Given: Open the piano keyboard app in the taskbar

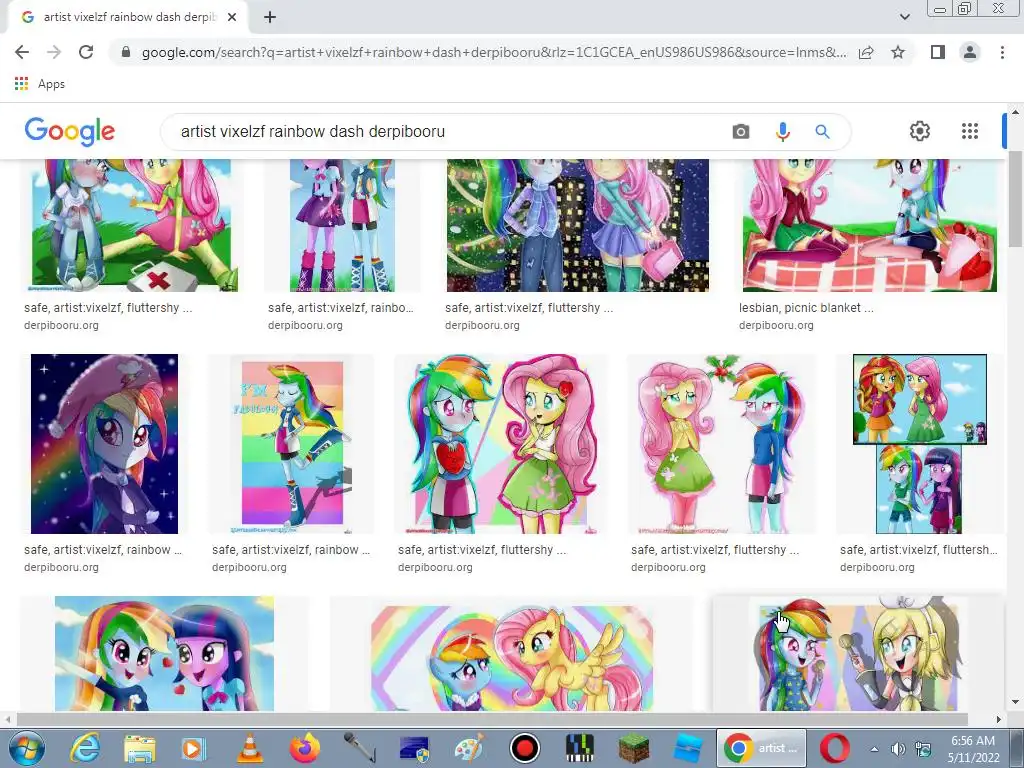Looking at the screenshot, I should click(x=579, y=748).
